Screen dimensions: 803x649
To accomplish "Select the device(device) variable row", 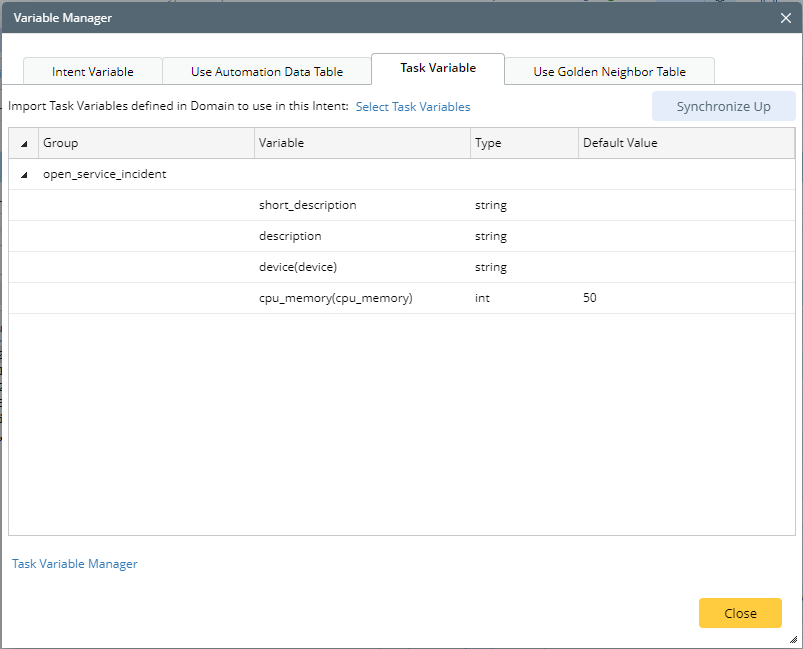I will click(x=298, y=267).
